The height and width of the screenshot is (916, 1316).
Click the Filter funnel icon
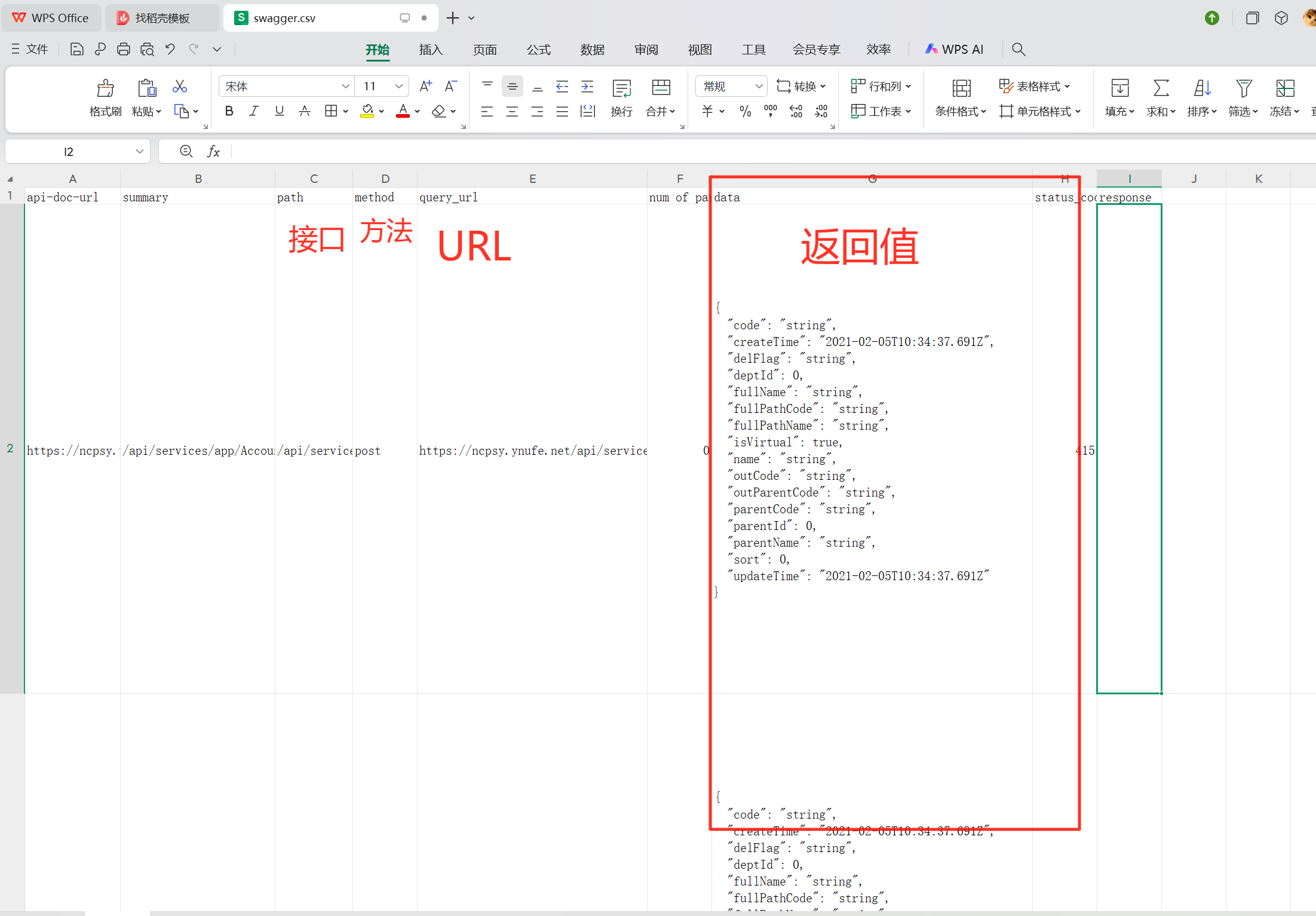point(1244,88)
